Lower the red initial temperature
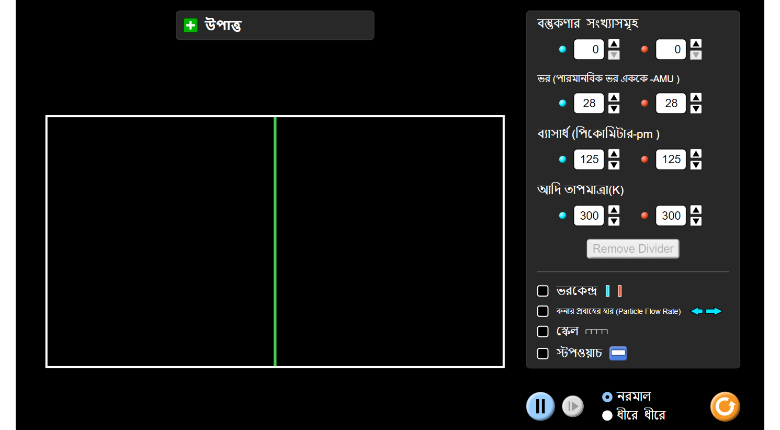The width and height of the screenshot is (780, 430). click(696, 221)
